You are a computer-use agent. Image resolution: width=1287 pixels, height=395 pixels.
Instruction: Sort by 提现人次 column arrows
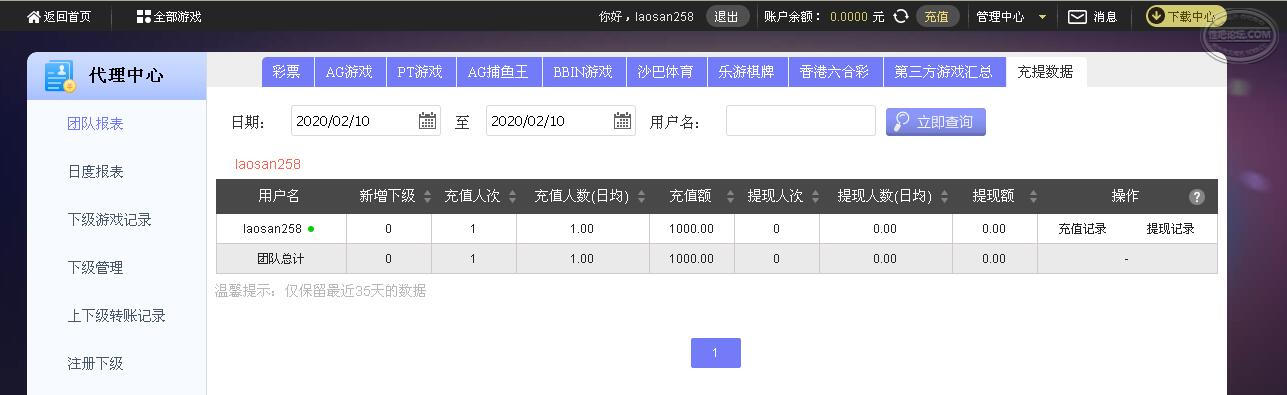(x=815, y=197)
